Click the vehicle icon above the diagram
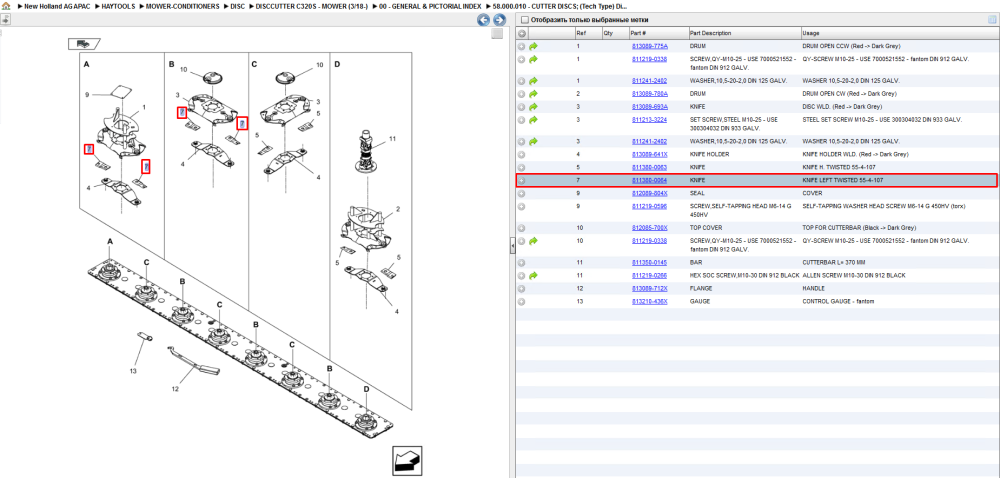Viewport: 1000px width, 478px height. click(84, 43)
